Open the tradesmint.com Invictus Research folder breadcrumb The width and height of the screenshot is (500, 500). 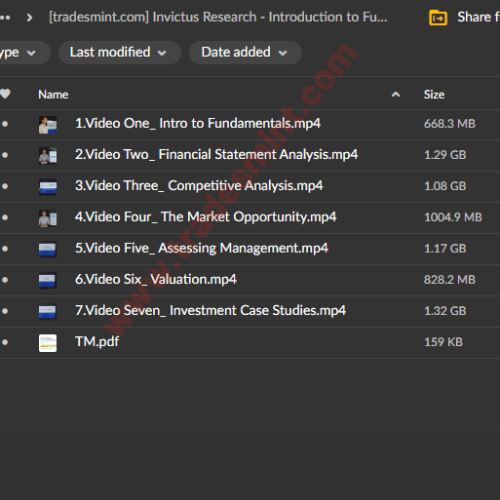click(218, 17)
